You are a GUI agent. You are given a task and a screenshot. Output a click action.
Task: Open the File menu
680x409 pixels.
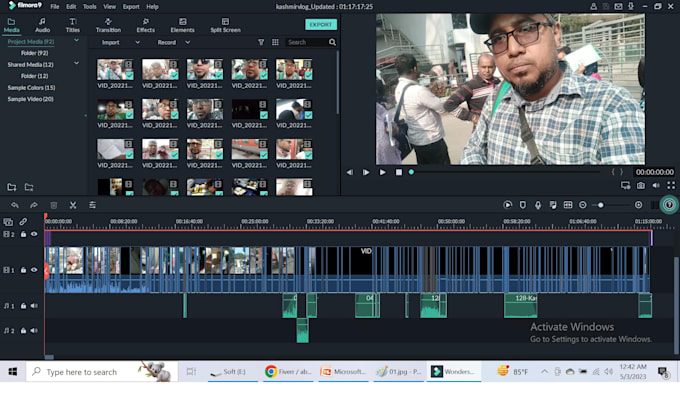click(55, 7)
